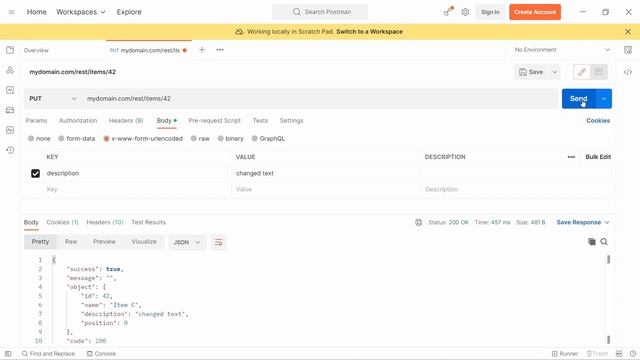Image resolution: width=640 pixels, height=360 pixels.
Task: Open the help icon in status bar
Action: pos(633,353)
